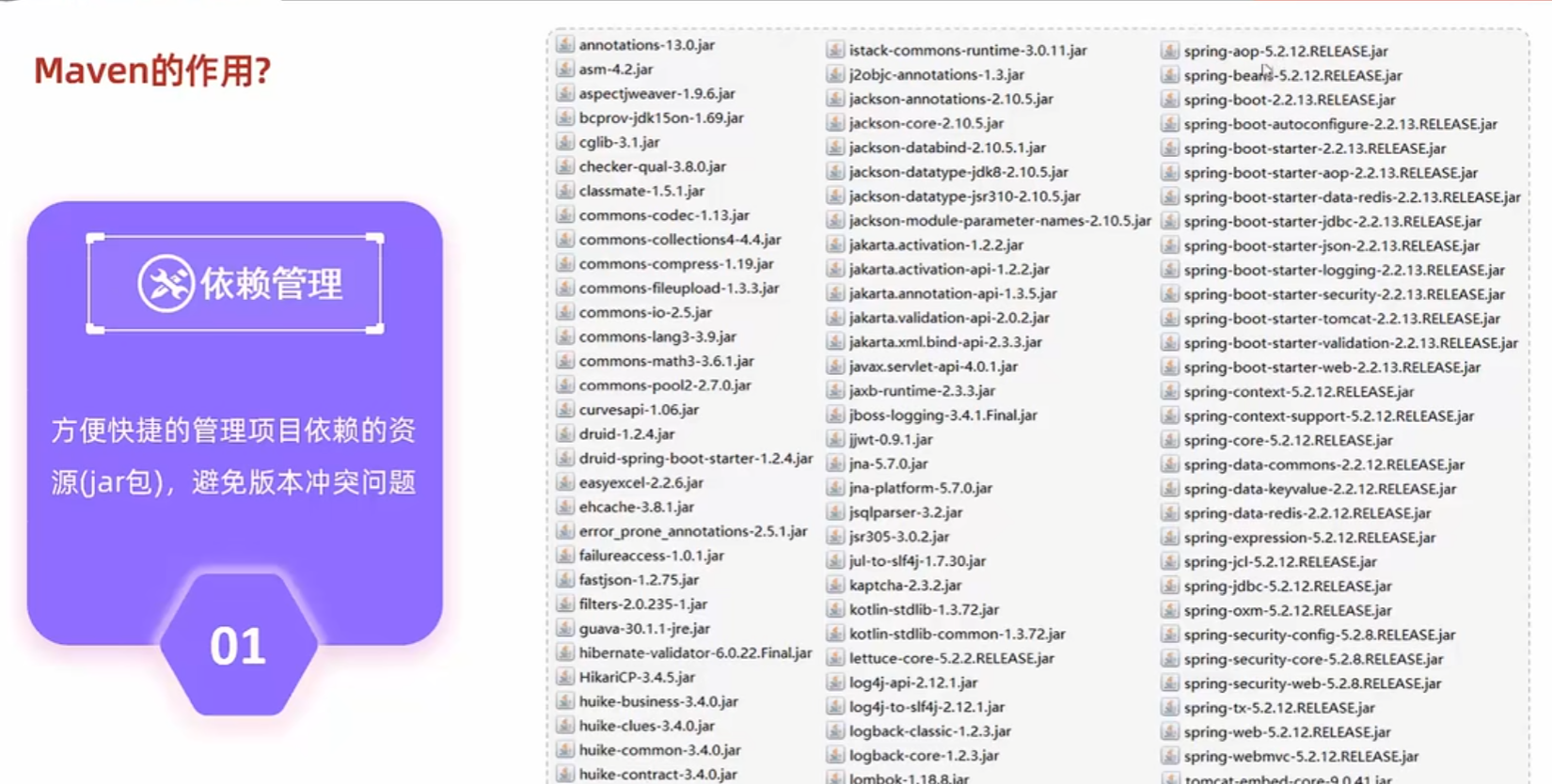The width and height of the screenshot is (1552, 784).
Task: Select file commons-collections4-4.4.jar
Action: 680,240
